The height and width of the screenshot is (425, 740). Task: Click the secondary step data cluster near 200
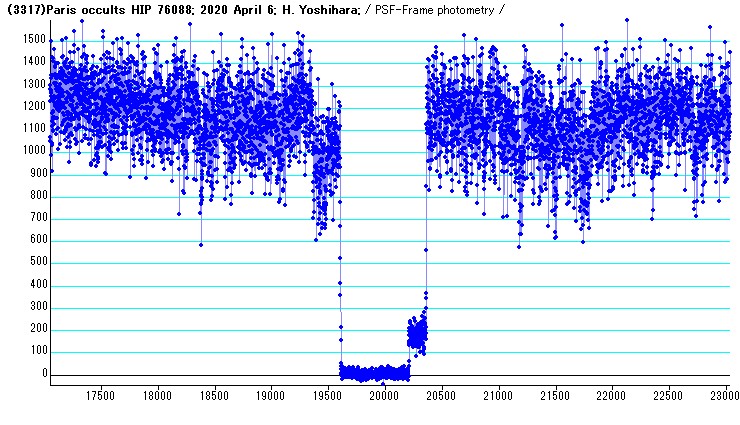[x=417, y=333]
